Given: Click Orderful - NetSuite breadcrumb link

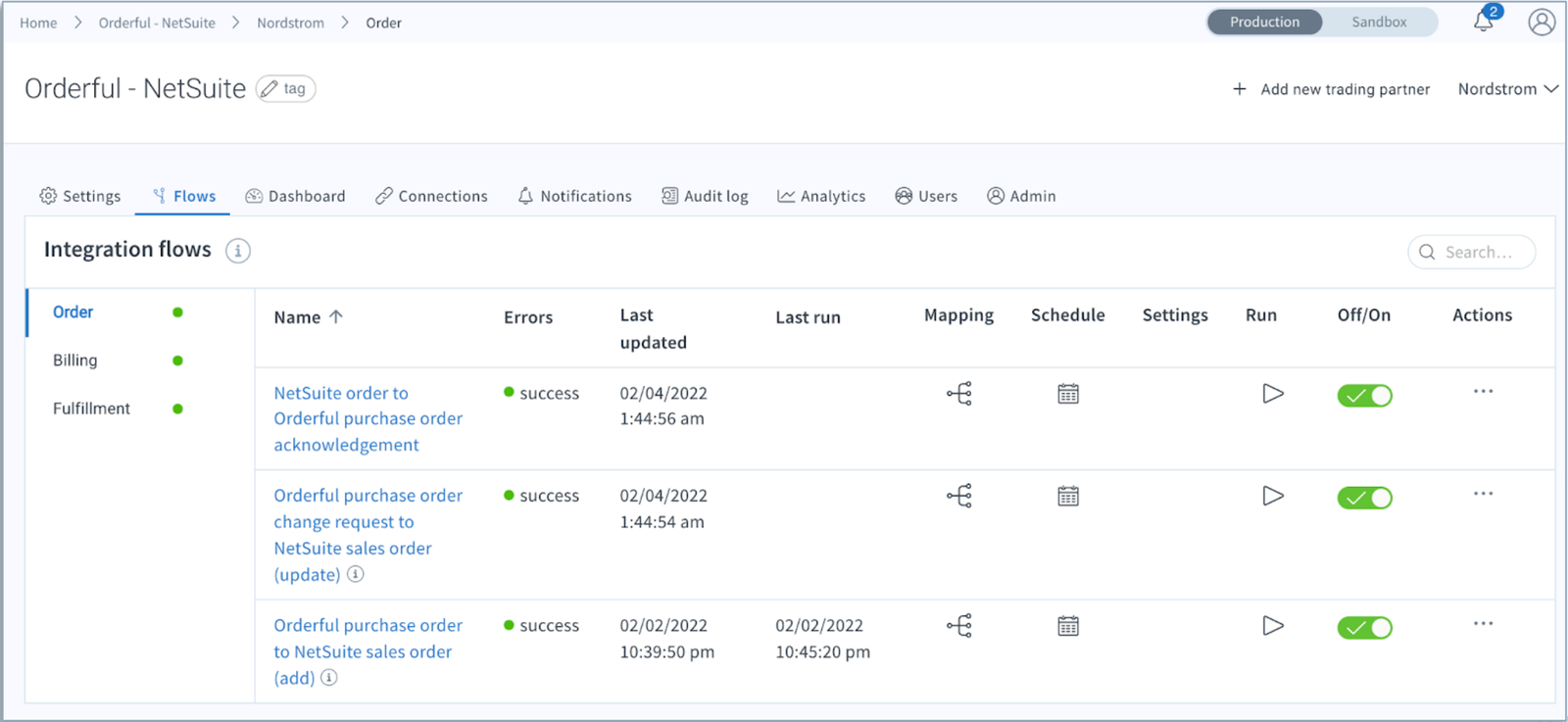Looking at the screenshot, I should [x=157, y=23].
